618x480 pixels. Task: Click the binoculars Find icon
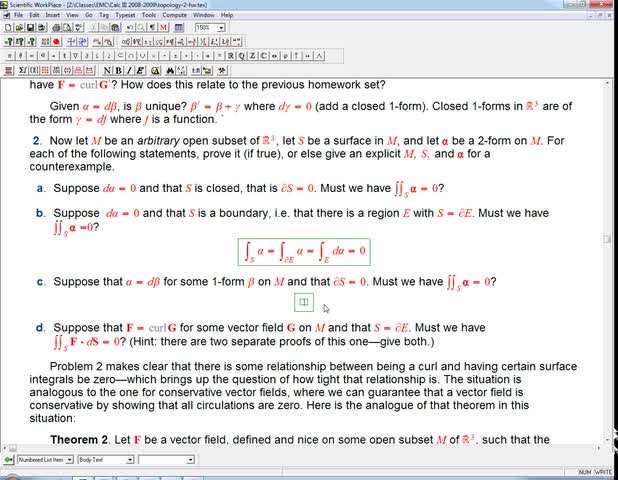(x=170, y=71)
